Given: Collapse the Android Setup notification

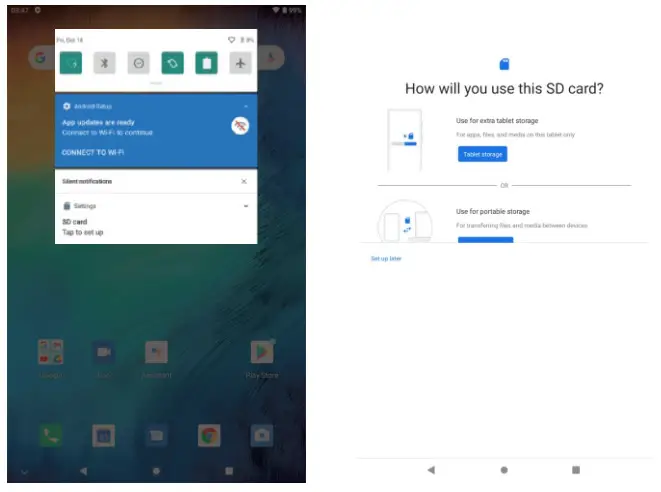Looking at the screenshot, I should click(x=246, y=106).
